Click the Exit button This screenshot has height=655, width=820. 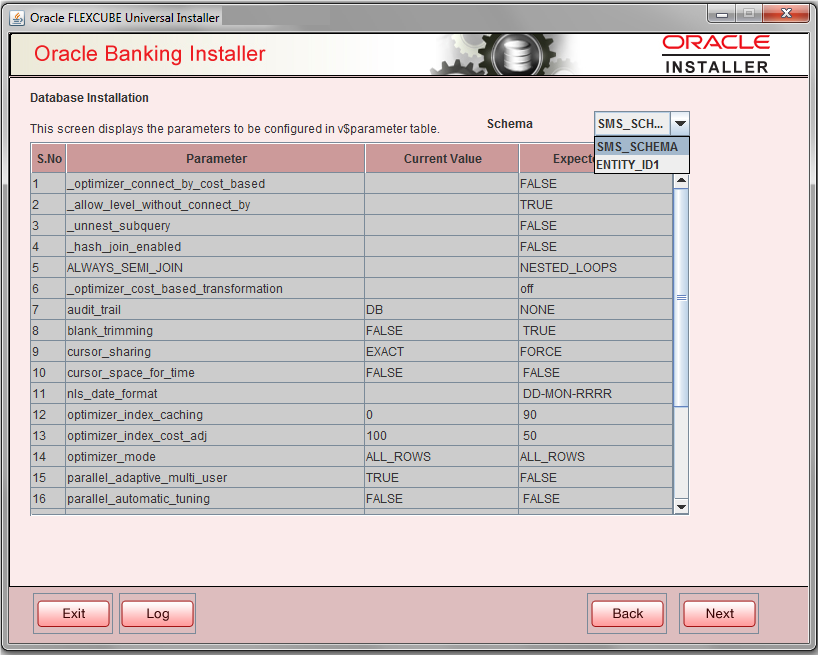72,613
